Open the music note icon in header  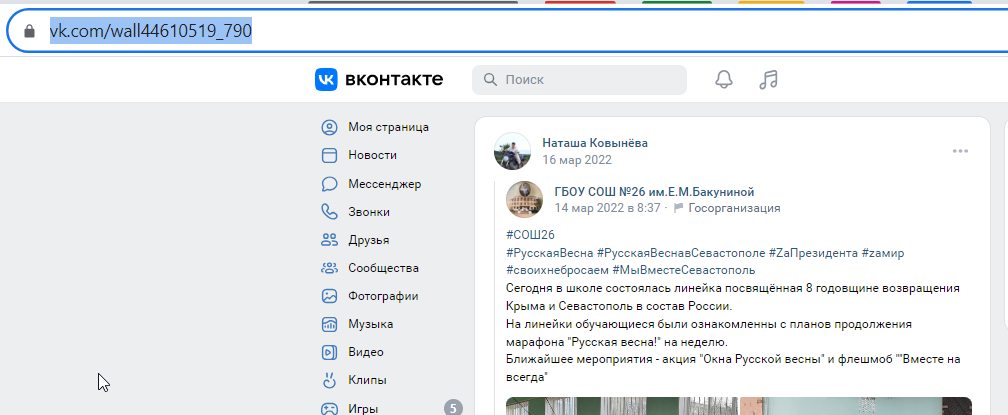point(768,80)
